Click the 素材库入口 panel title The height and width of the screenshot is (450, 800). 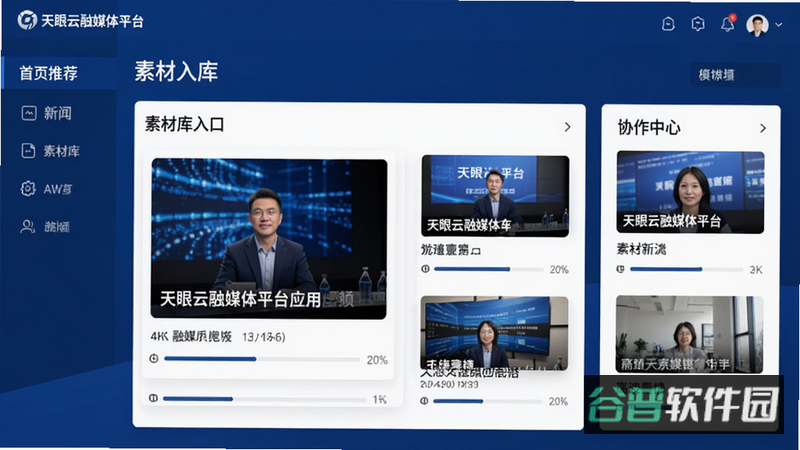point(185,124)
